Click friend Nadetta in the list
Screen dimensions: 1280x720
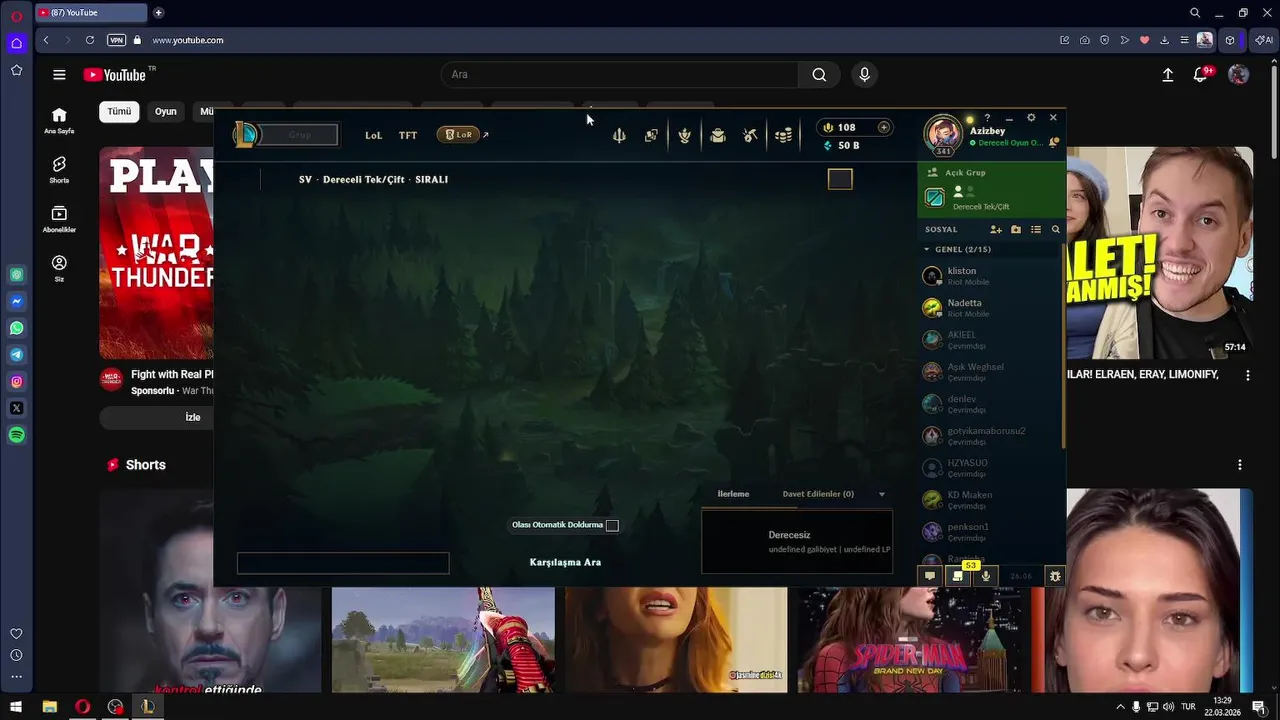991,308
